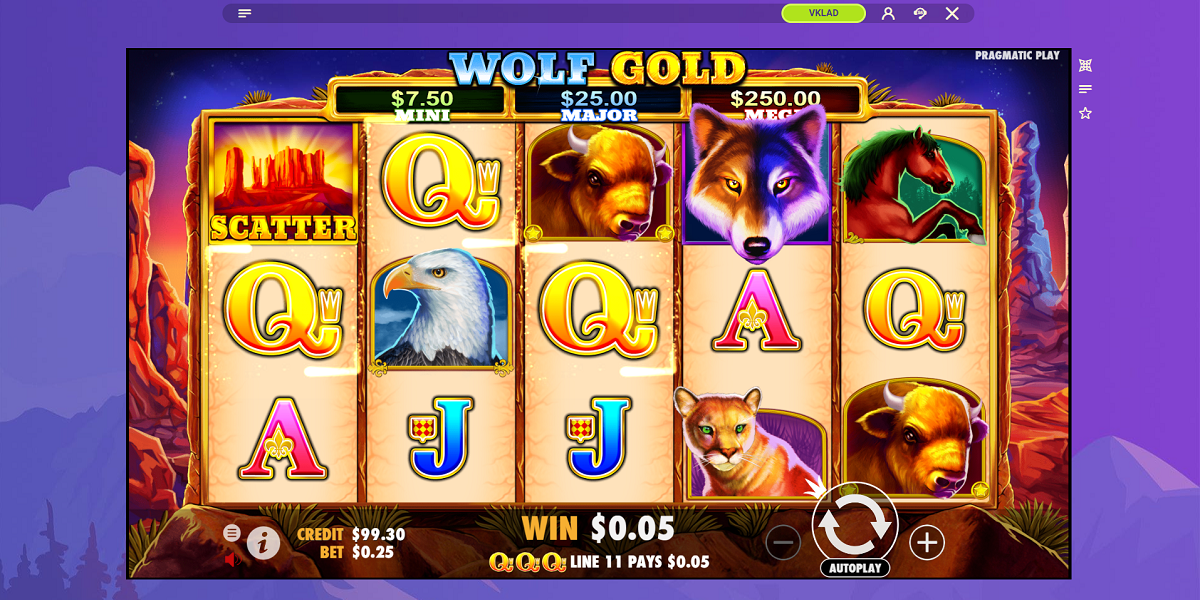Spin the reels with the circular arrows button
The image size is (1200, 600).
point(855,525)
